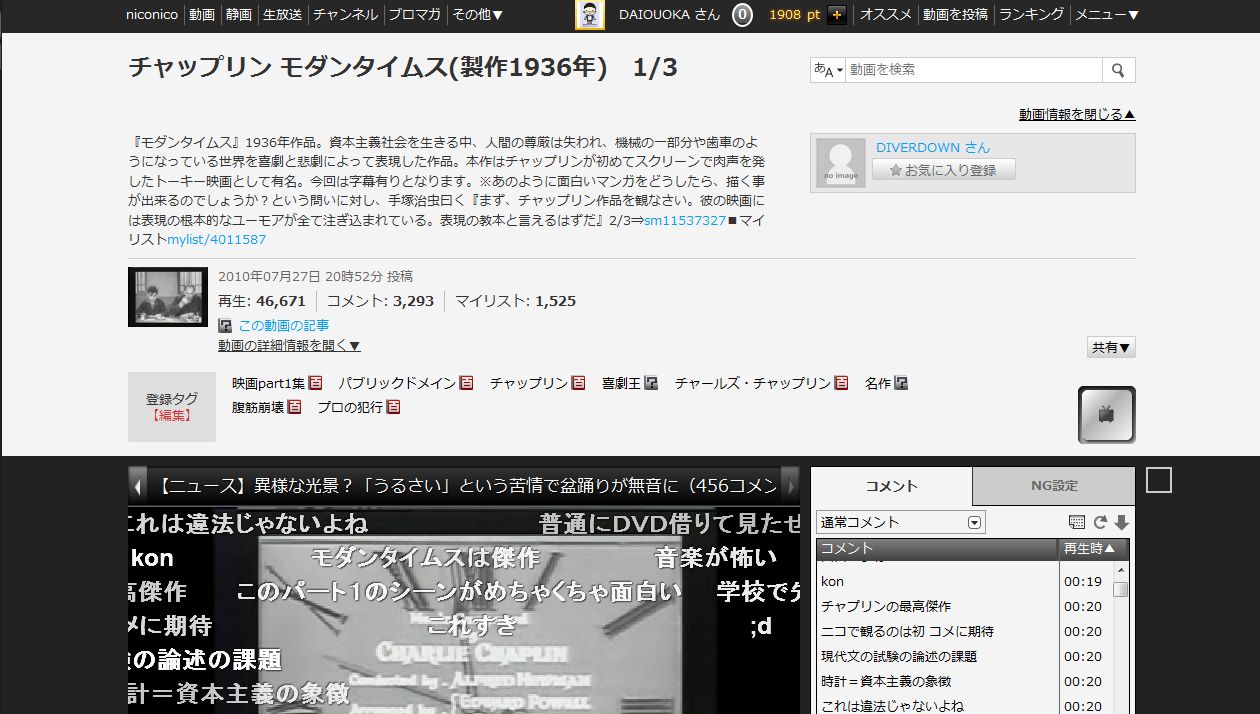Click the video thumbnail image
The image size is (1260, 714).
point(167,297)
